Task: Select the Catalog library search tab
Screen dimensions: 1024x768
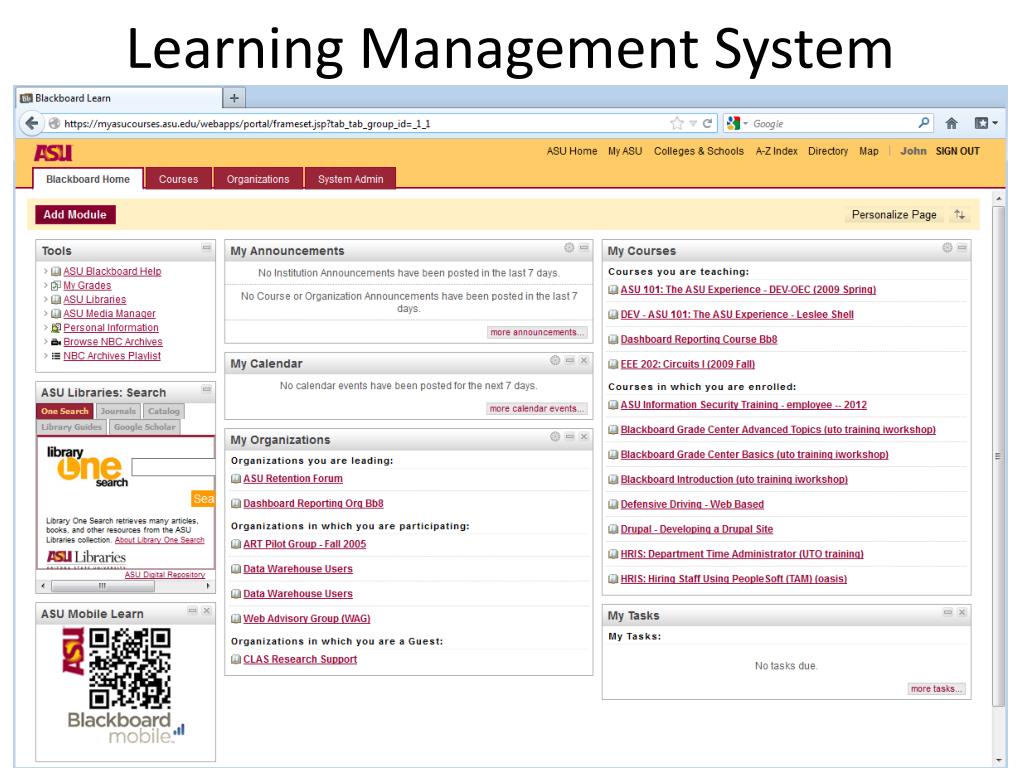Action: [164, 411]
